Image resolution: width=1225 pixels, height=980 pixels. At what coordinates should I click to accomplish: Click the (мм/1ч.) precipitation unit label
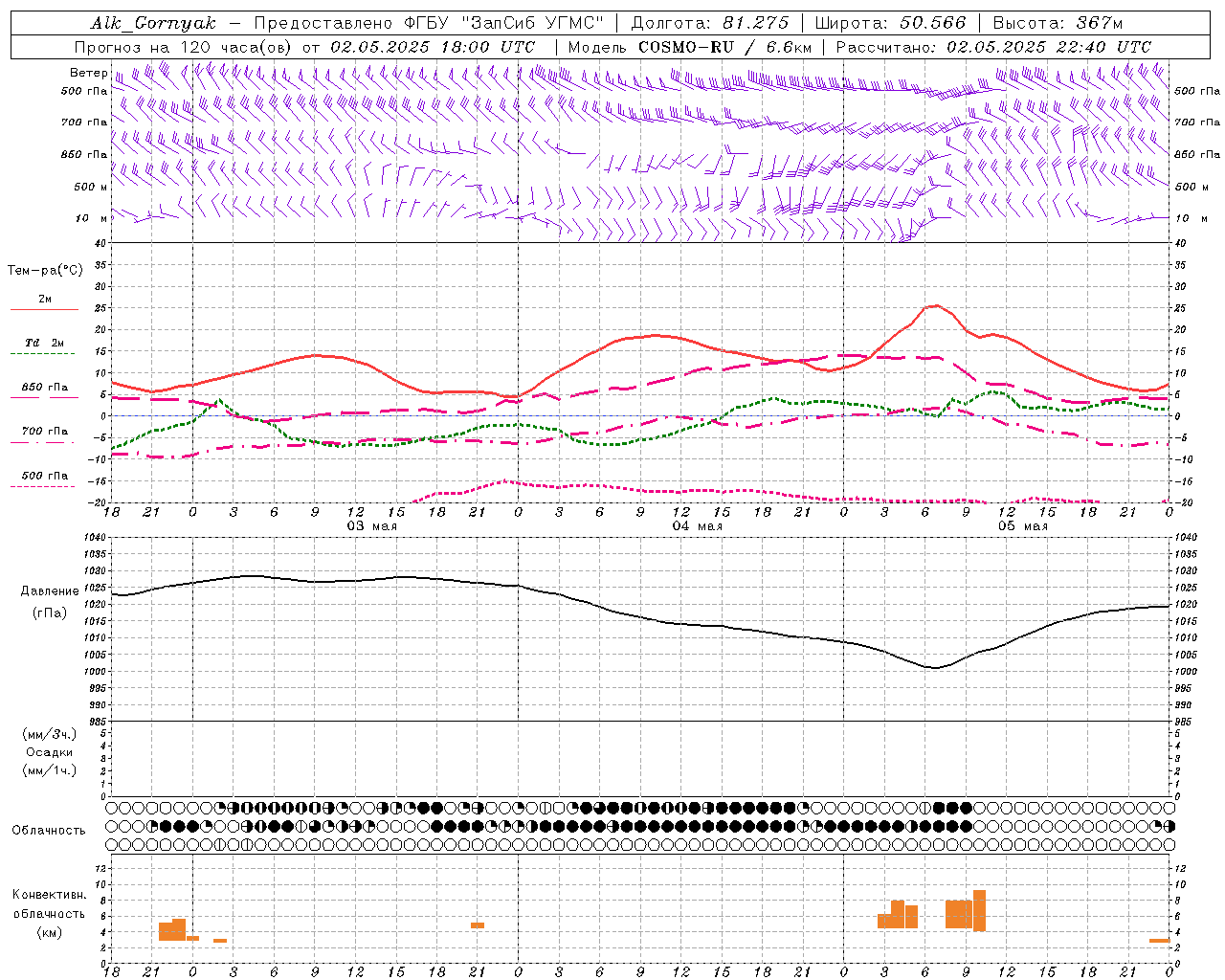(50, 770)
